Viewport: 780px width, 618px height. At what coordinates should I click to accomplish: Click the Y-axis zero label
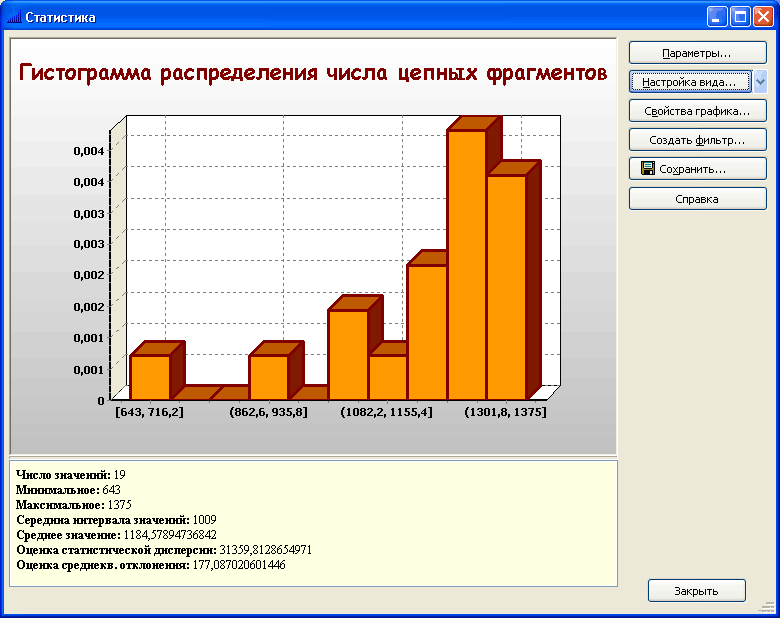pos(101,401)
